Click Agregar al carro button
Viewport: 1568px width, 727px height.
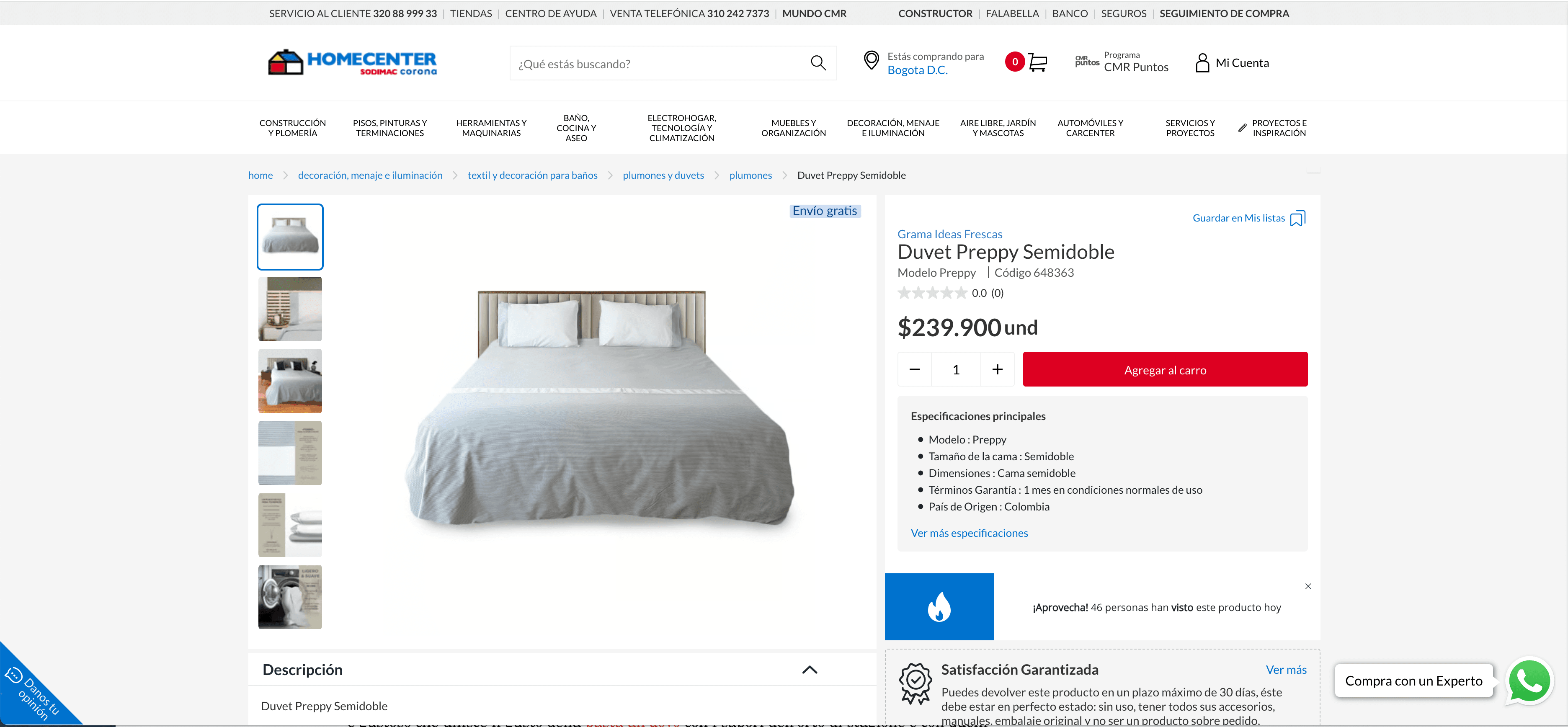(1165, 370)
